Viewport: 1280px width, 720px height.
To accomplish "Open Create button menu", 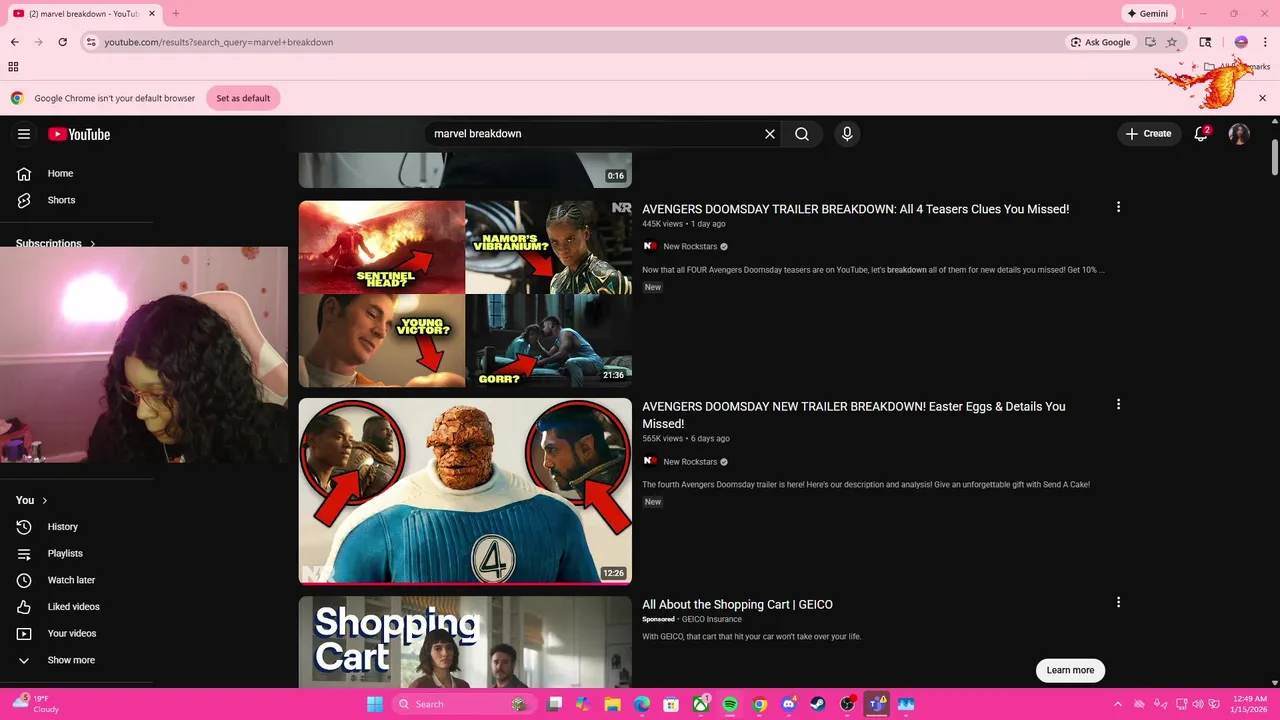I will pos(1148,133).
